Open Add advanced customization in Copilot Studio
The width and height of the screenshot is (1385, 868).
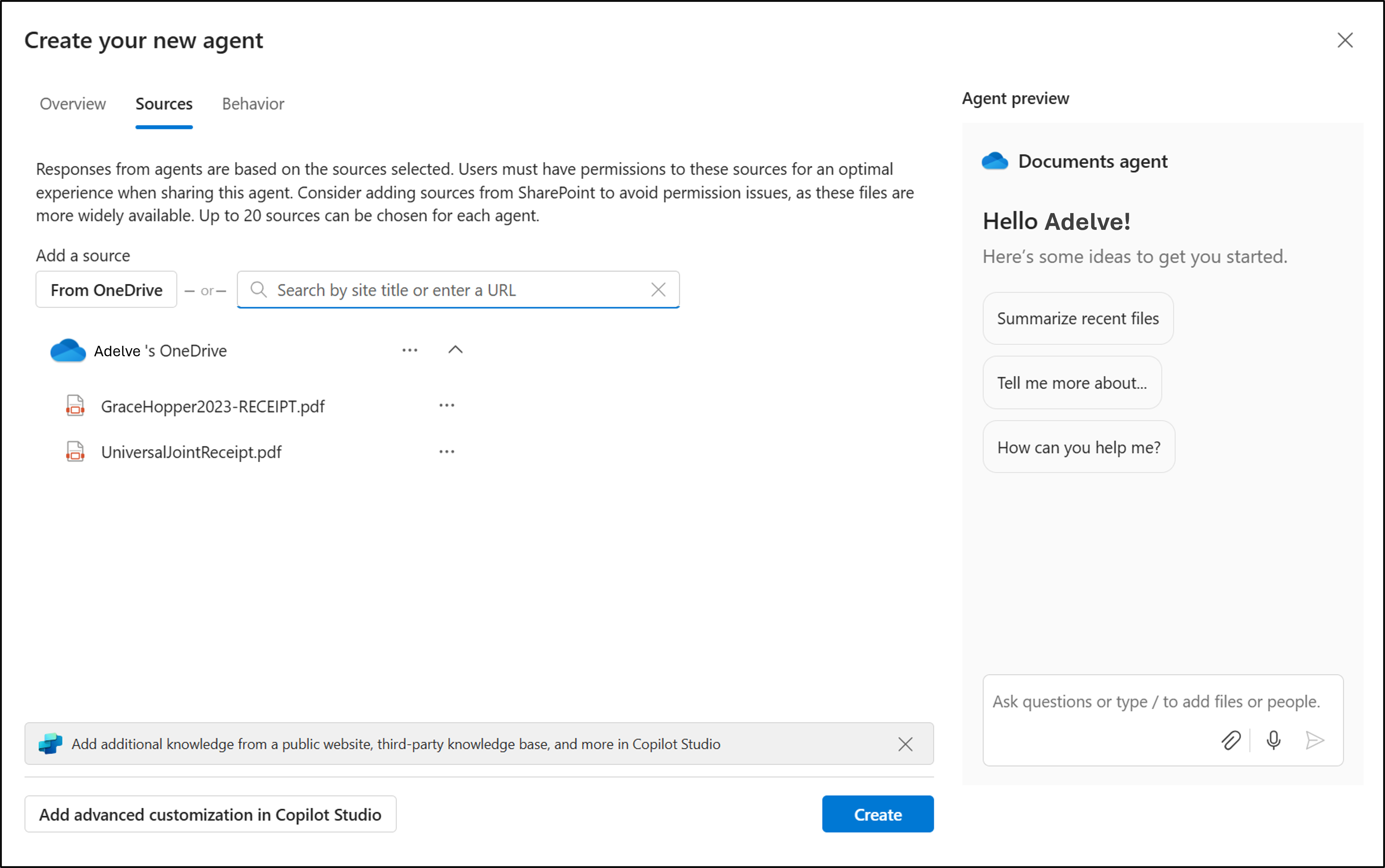[x=210, y=814]
